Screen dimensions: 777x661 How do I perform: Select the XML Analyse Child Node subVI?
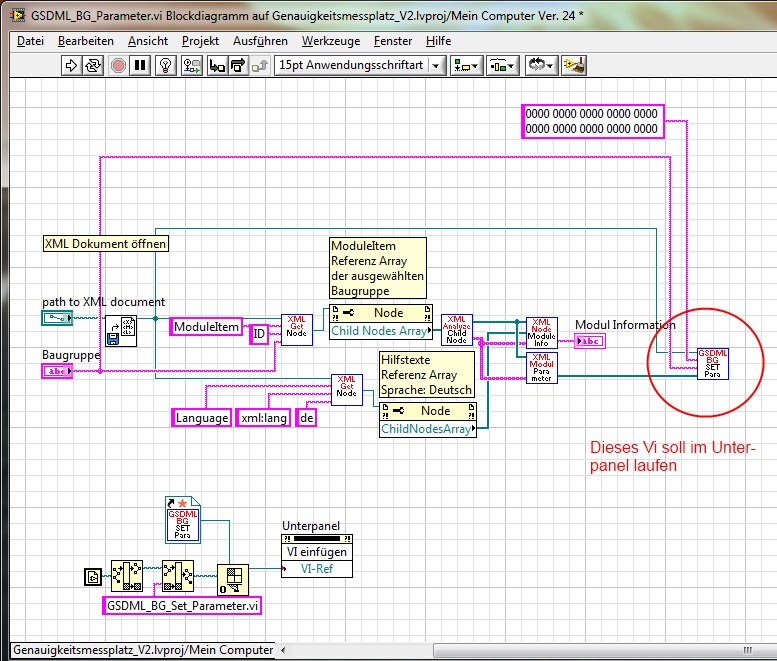[x=456, y=329]
